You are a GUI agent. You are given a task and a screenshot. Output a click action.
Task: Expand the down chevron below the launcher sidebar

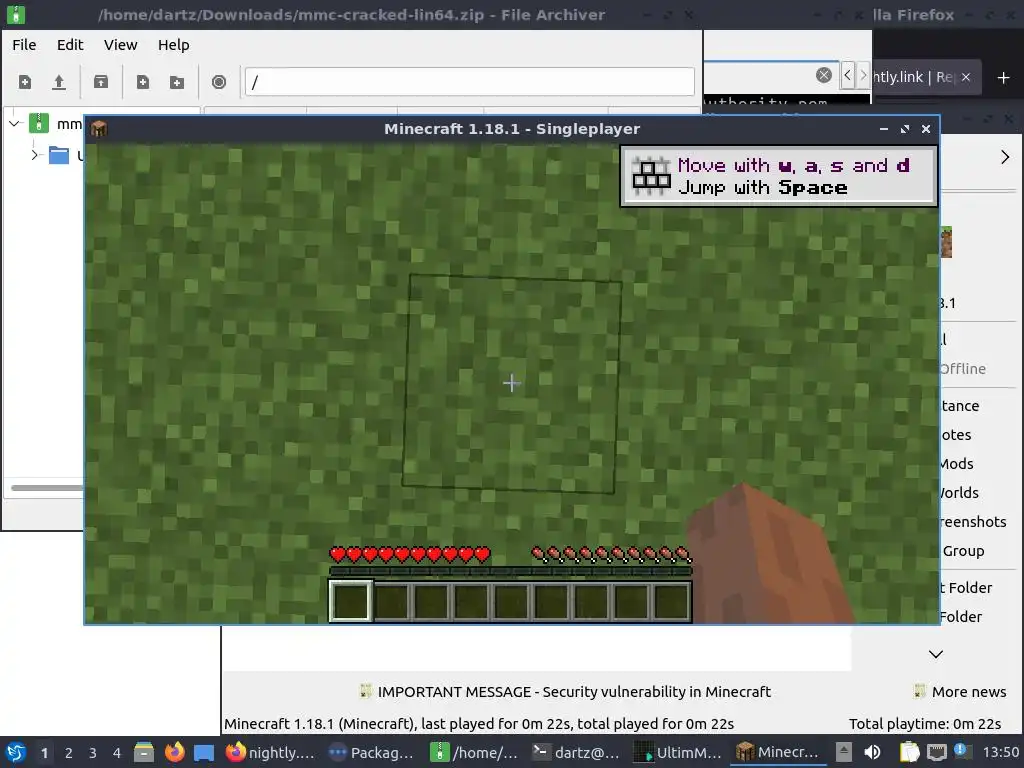[x=936, y=654]
